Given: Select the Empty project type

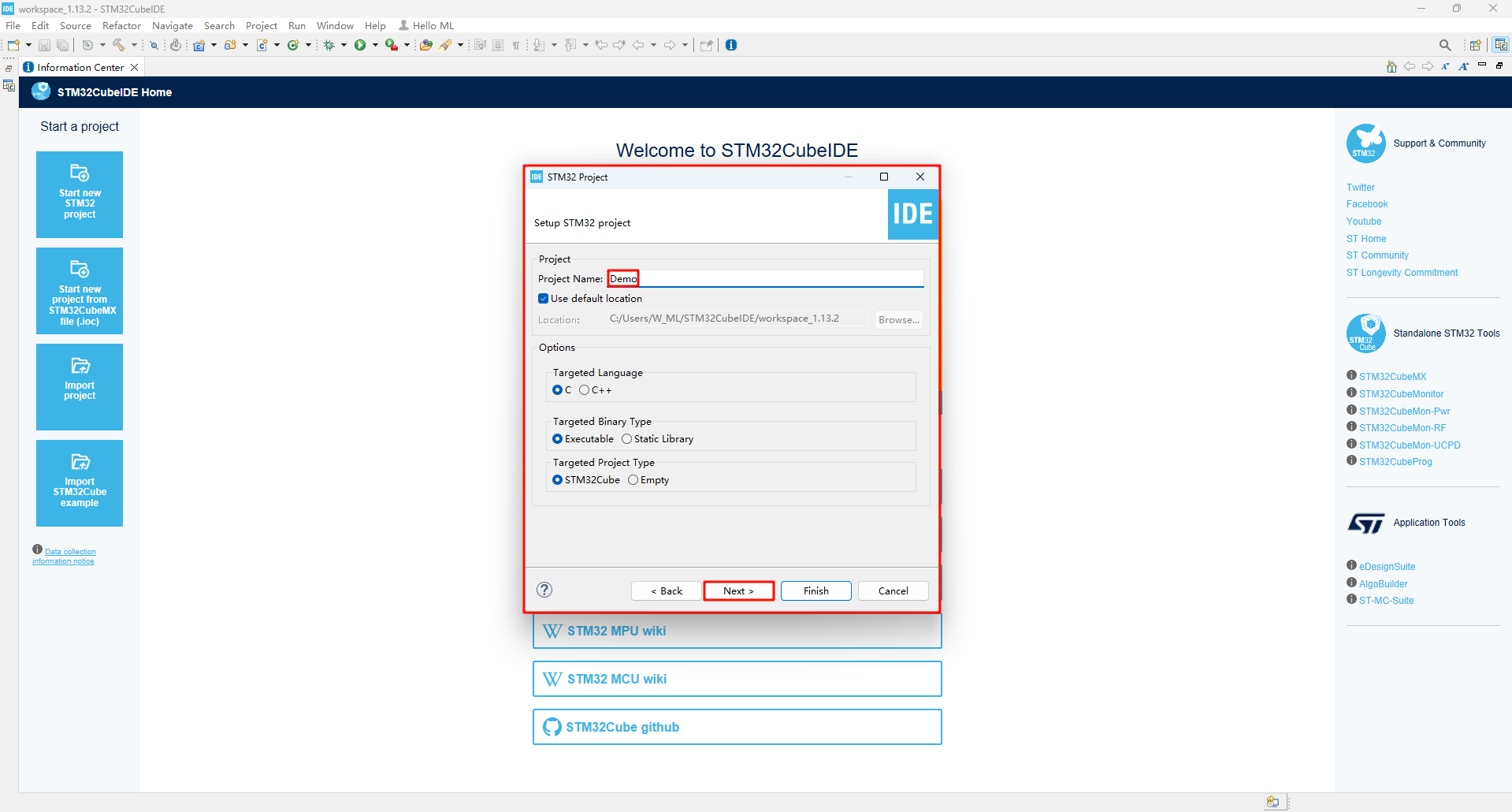Looking at the screenshot, I should point(633,480).
